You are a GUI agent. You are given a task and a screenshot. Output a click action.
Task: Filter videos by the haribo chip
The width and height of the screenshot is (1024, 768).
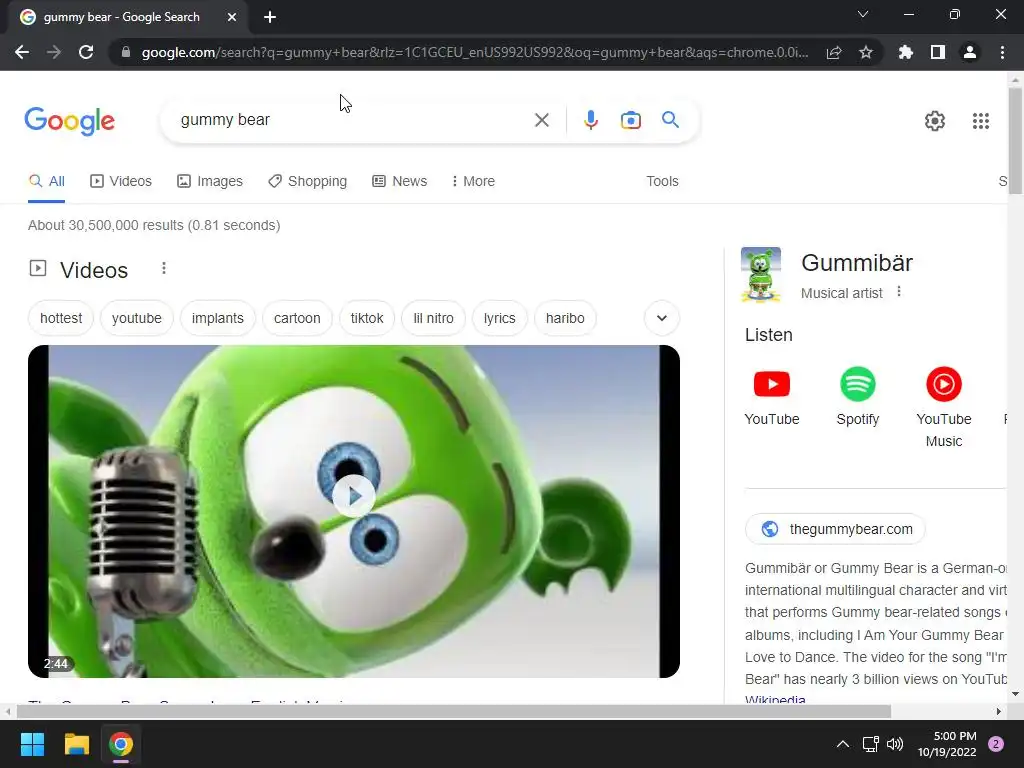pos(565,318)
